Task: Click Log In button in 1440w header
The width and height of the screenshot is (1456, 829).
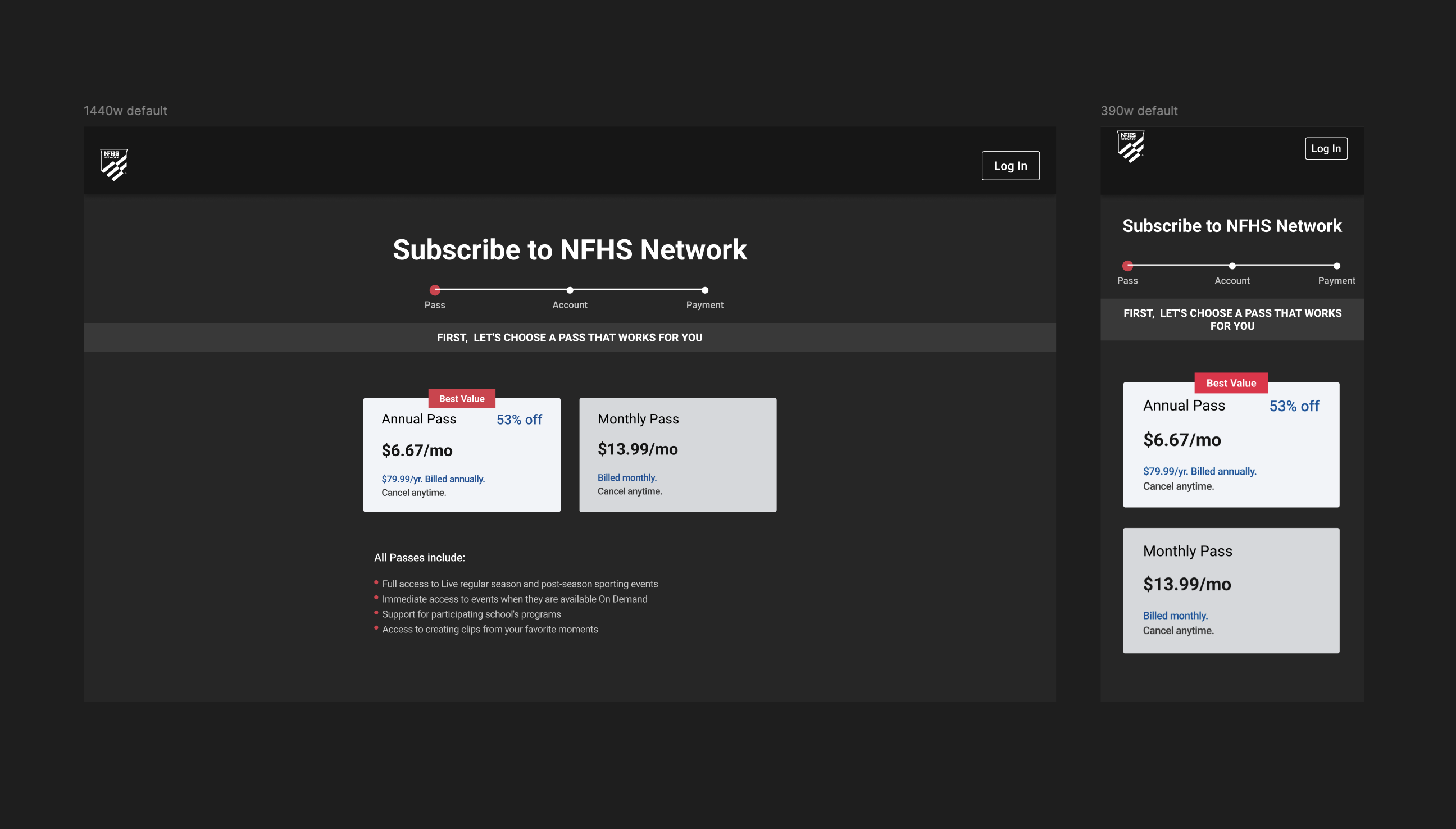Action: pos(1010,166)
